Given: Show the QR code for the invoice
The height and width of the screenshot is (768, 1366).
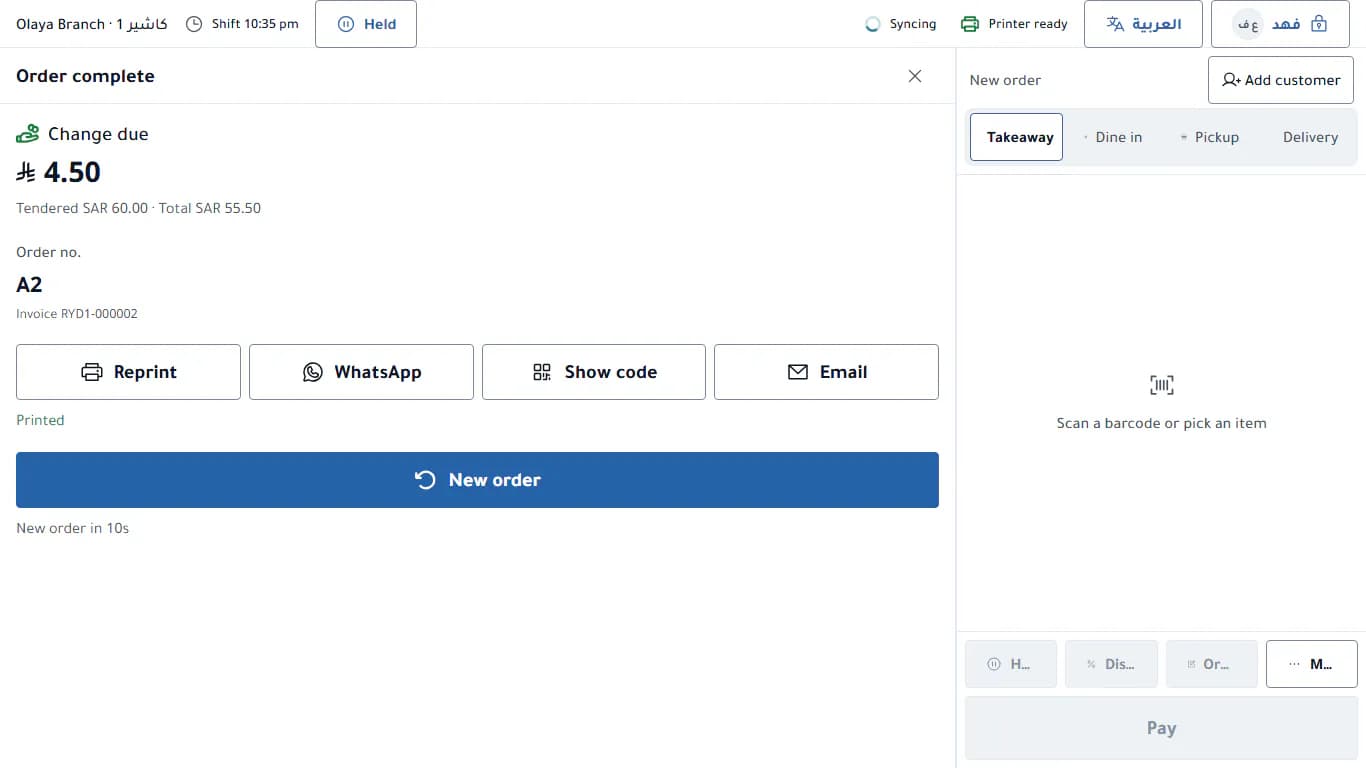Looking at the screenshot, I should [x=594, y=372].
